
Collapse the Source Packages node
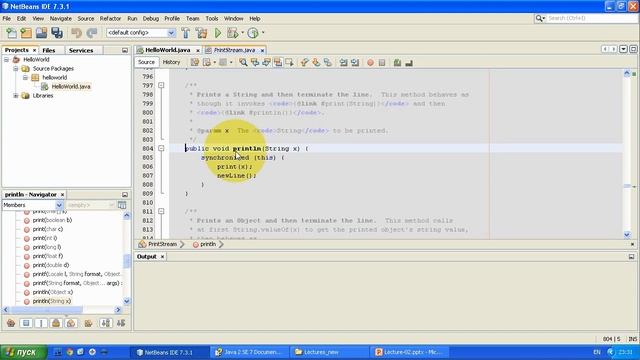[16, 69]
